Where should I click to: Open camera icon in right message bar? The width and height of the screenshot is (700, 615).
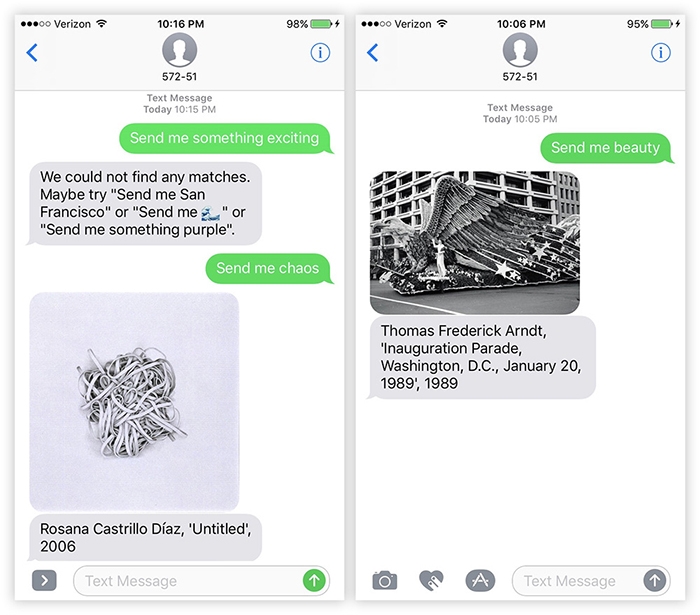click(384, 581)
